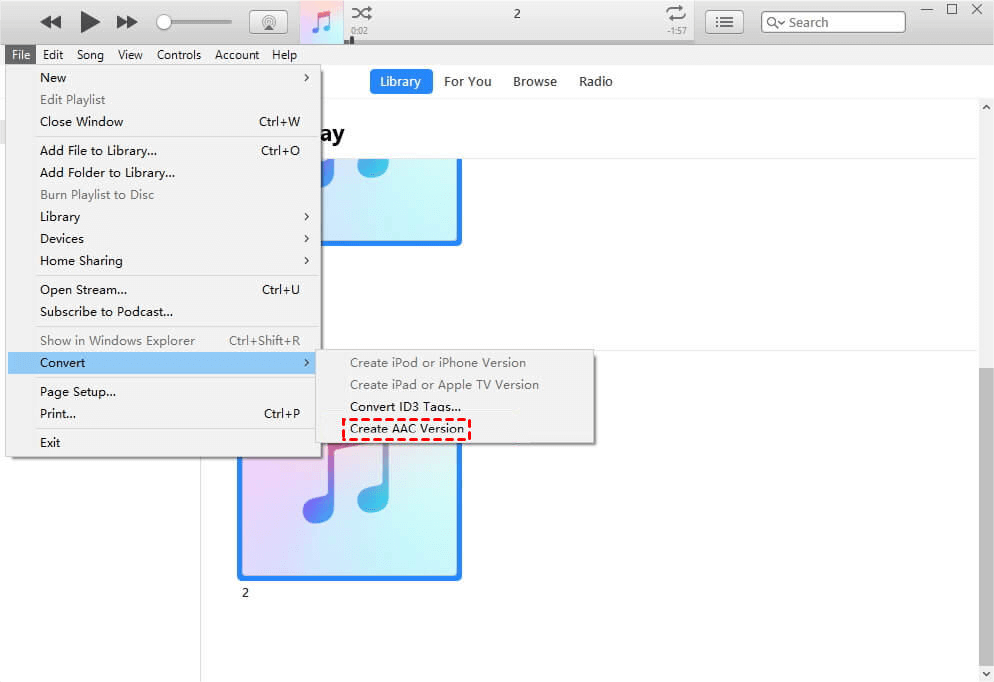Click the music note Library icon

(321, 22)
